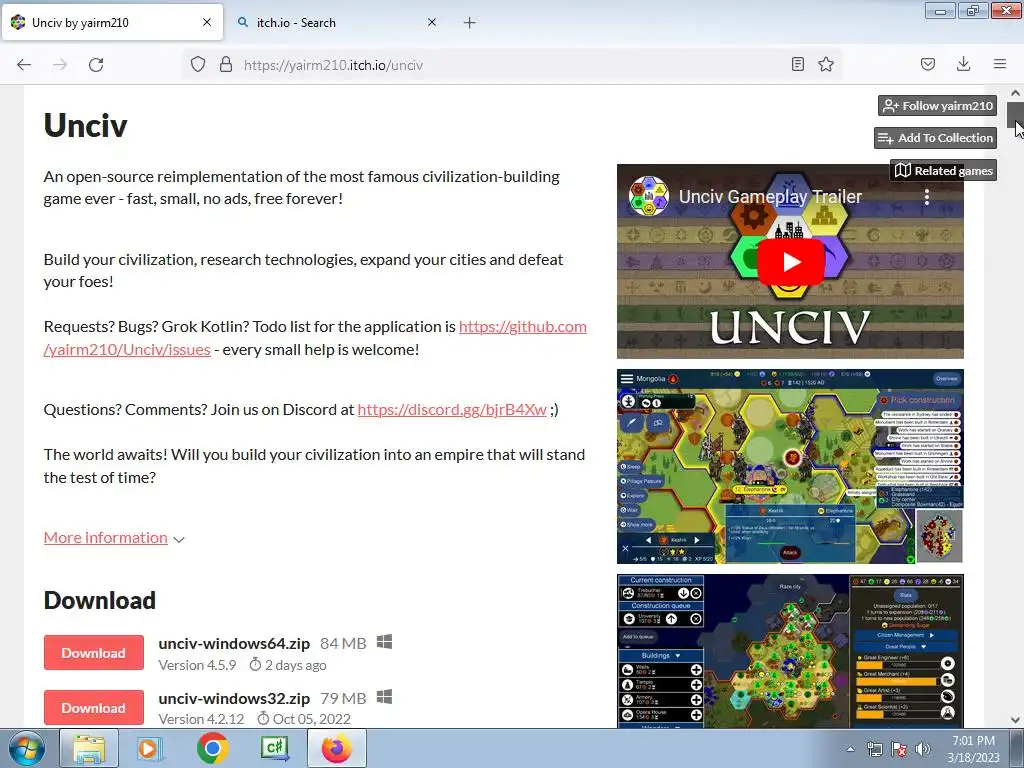Play the Unciv Gameplay Trailer video

[791, 262]
